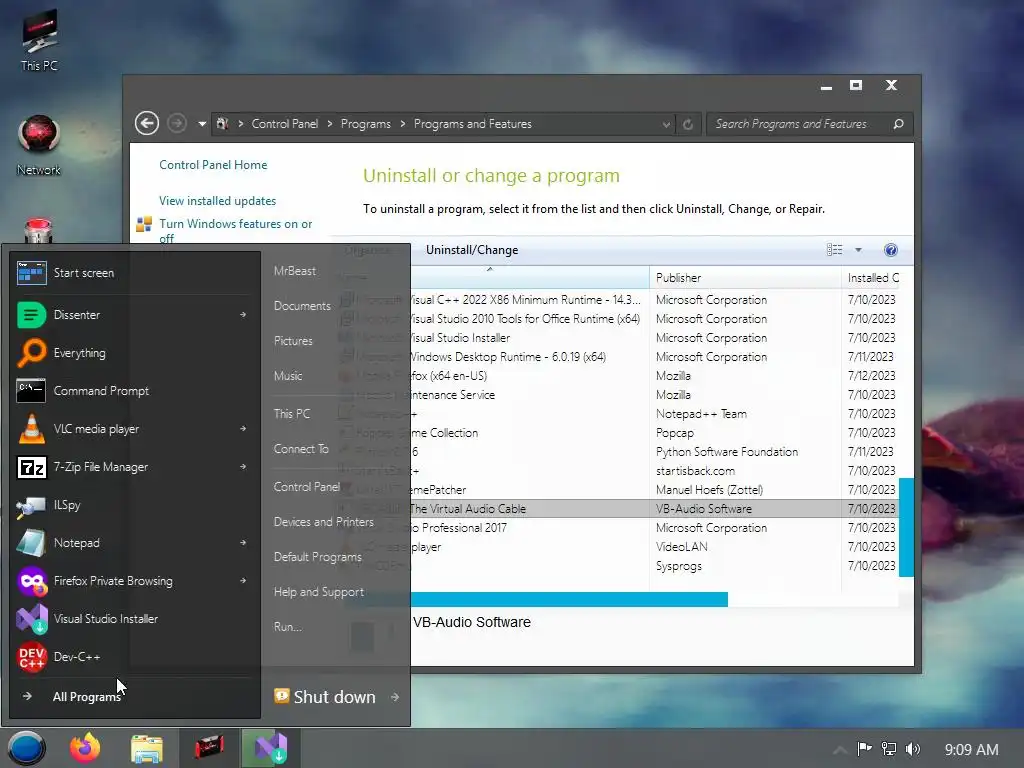Open Programs and Features help
Screen dimensions: 1024x768
(x=891, y=250)
